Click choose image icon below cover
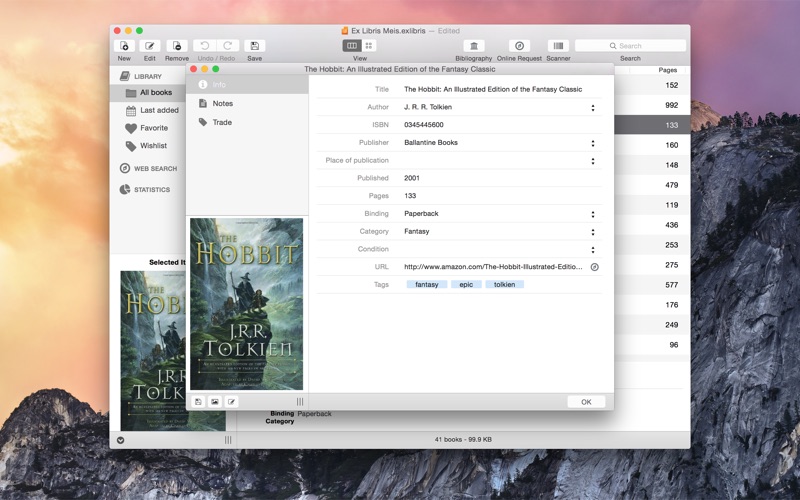800x500 pixels. 215,402
